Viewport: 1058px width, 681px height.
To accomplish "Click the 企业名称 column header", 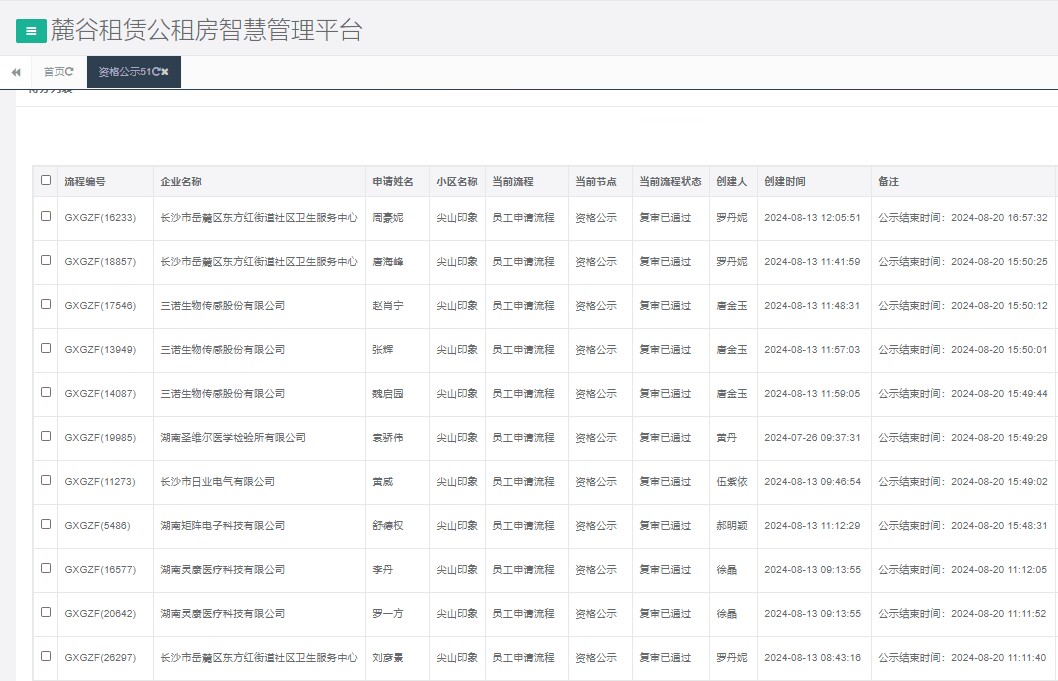I will 180,181.
